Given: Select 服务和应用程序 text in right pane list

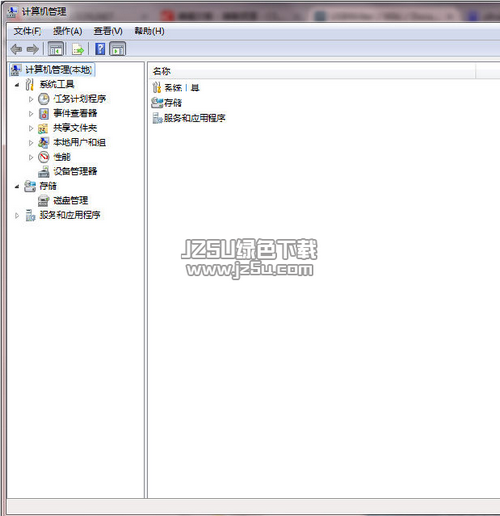Looking at the screenshot, I should coord(195,118).
